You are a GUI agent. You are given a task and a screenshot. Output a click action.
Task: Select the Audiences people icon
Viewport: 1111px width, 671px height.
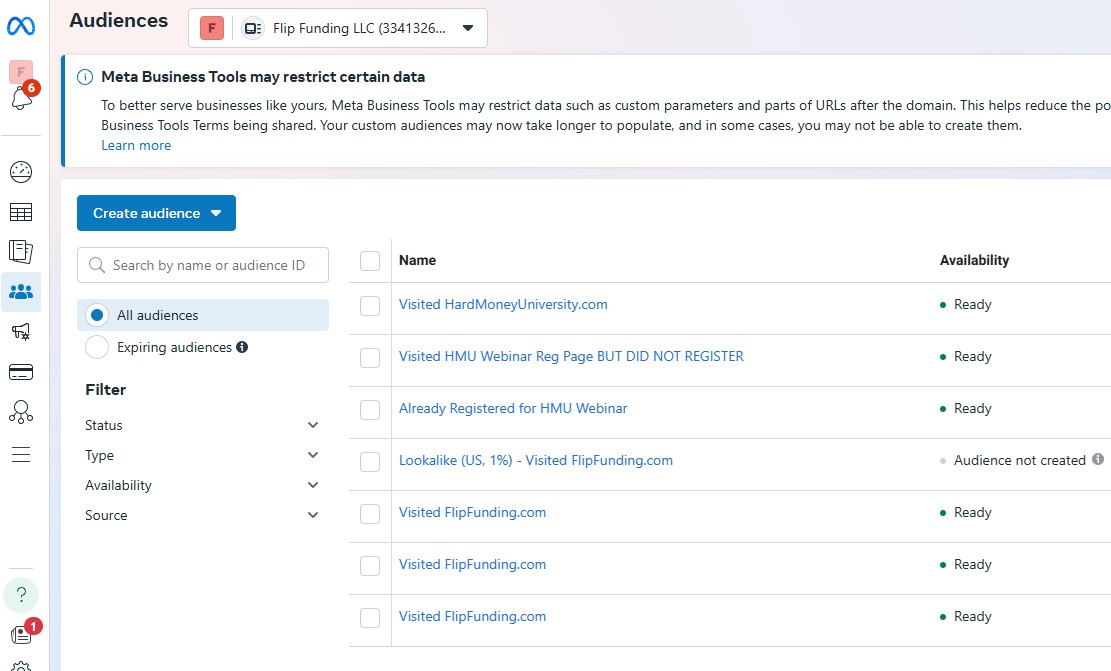(x=21, y=292)
